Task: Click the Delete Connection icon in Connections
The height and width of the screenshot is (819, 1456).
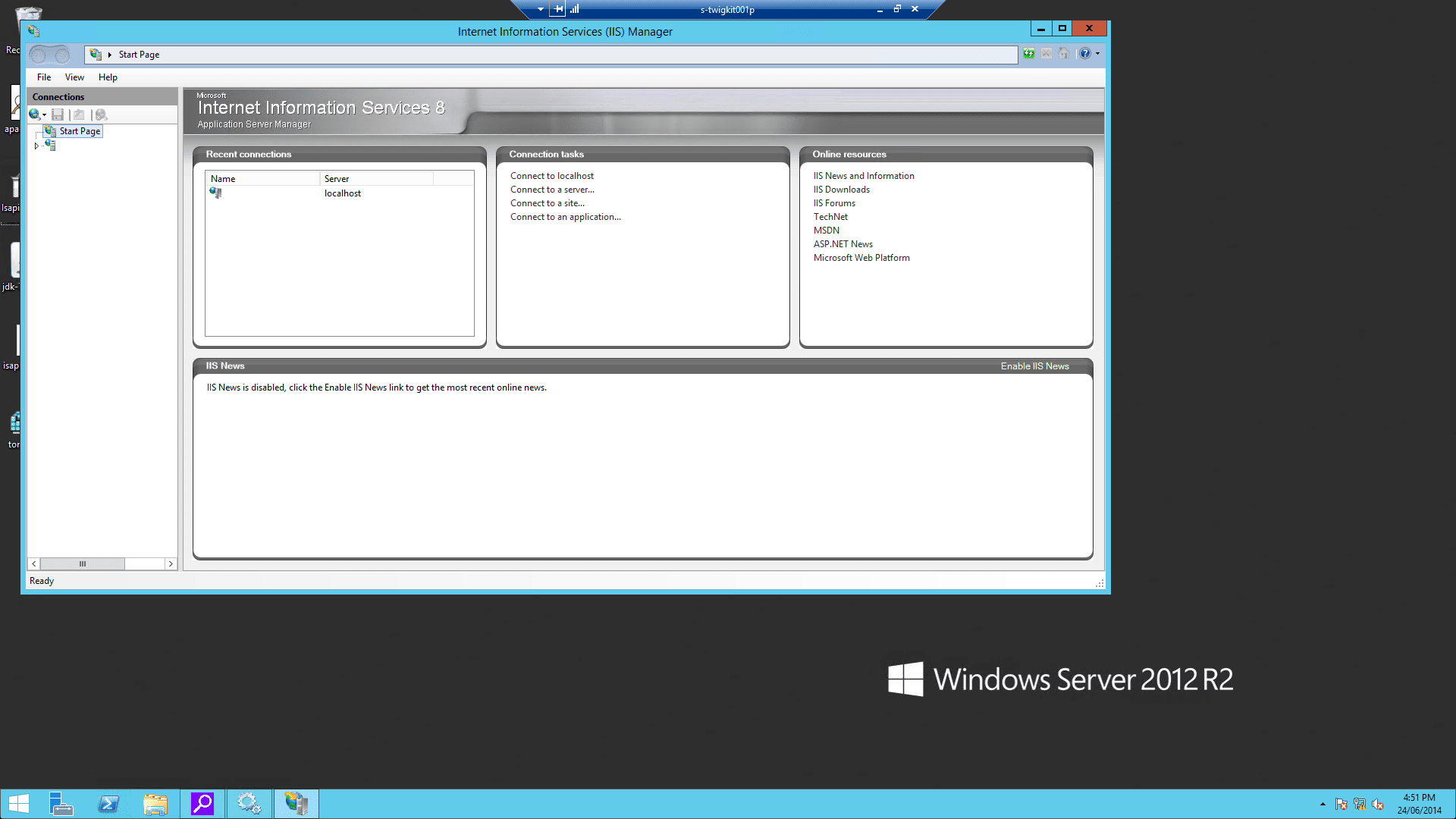Action: (x=101, y=115)
